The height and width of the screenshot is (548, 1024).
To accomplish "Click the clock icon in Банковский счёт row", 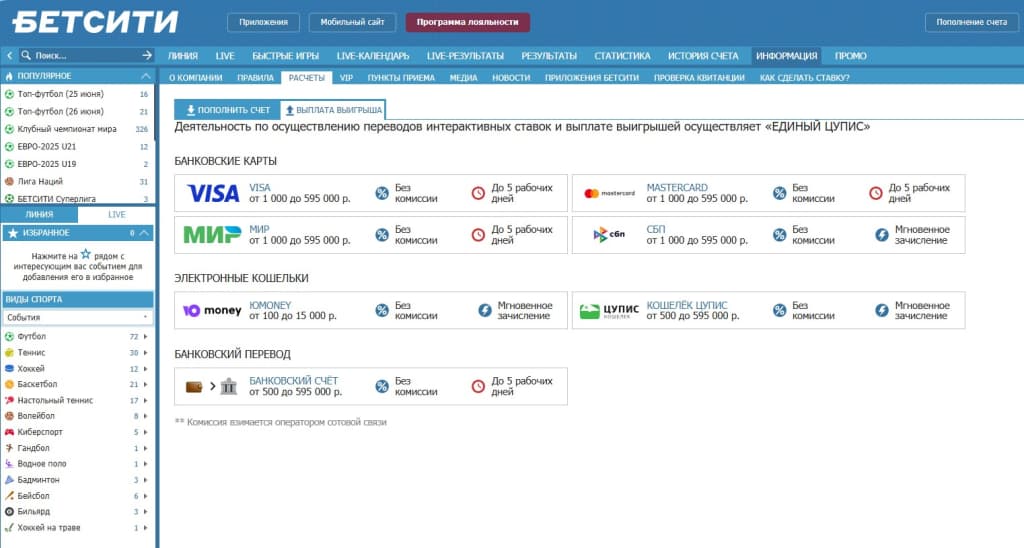I will [x=479, y=387].
